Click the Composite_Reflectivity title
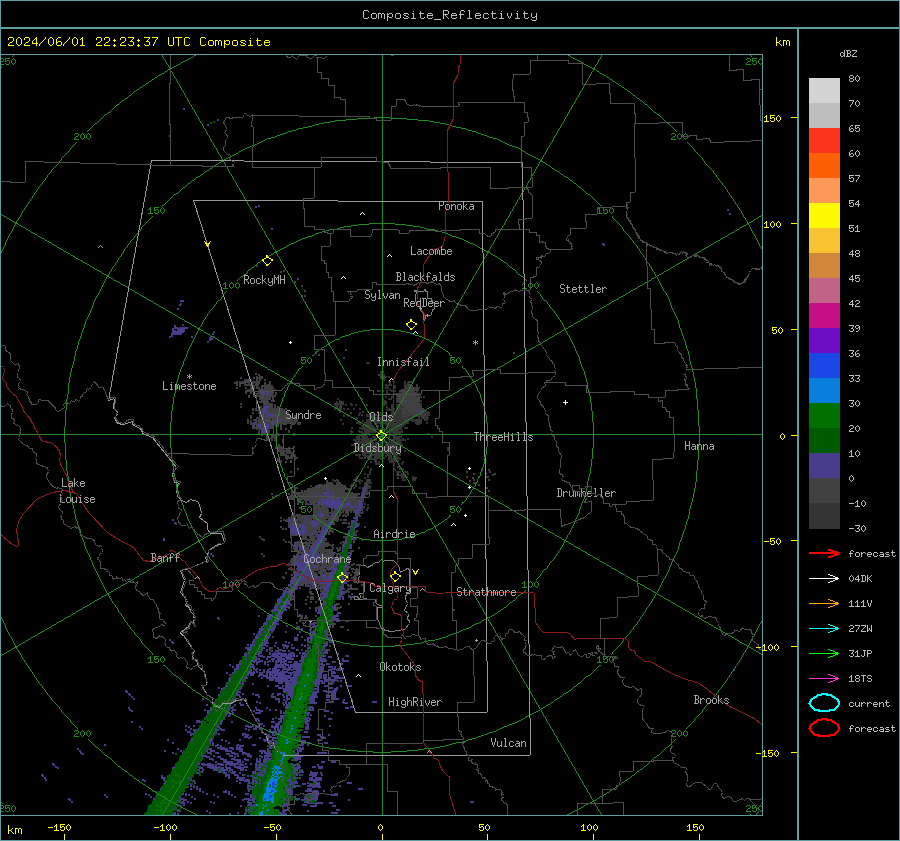900x841 pixels. pyautogui.click(x=450, y=15)
